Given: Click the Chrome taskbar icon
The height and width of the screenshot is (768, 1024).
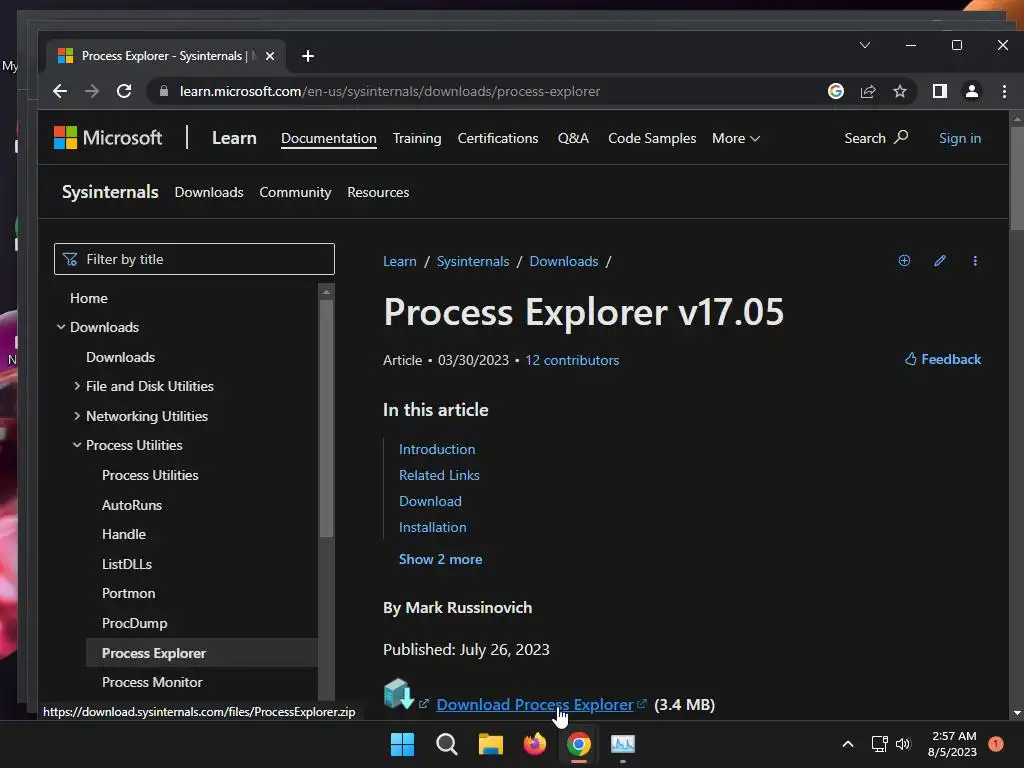Looking at the screenshot, I should (x=579, y=744).
